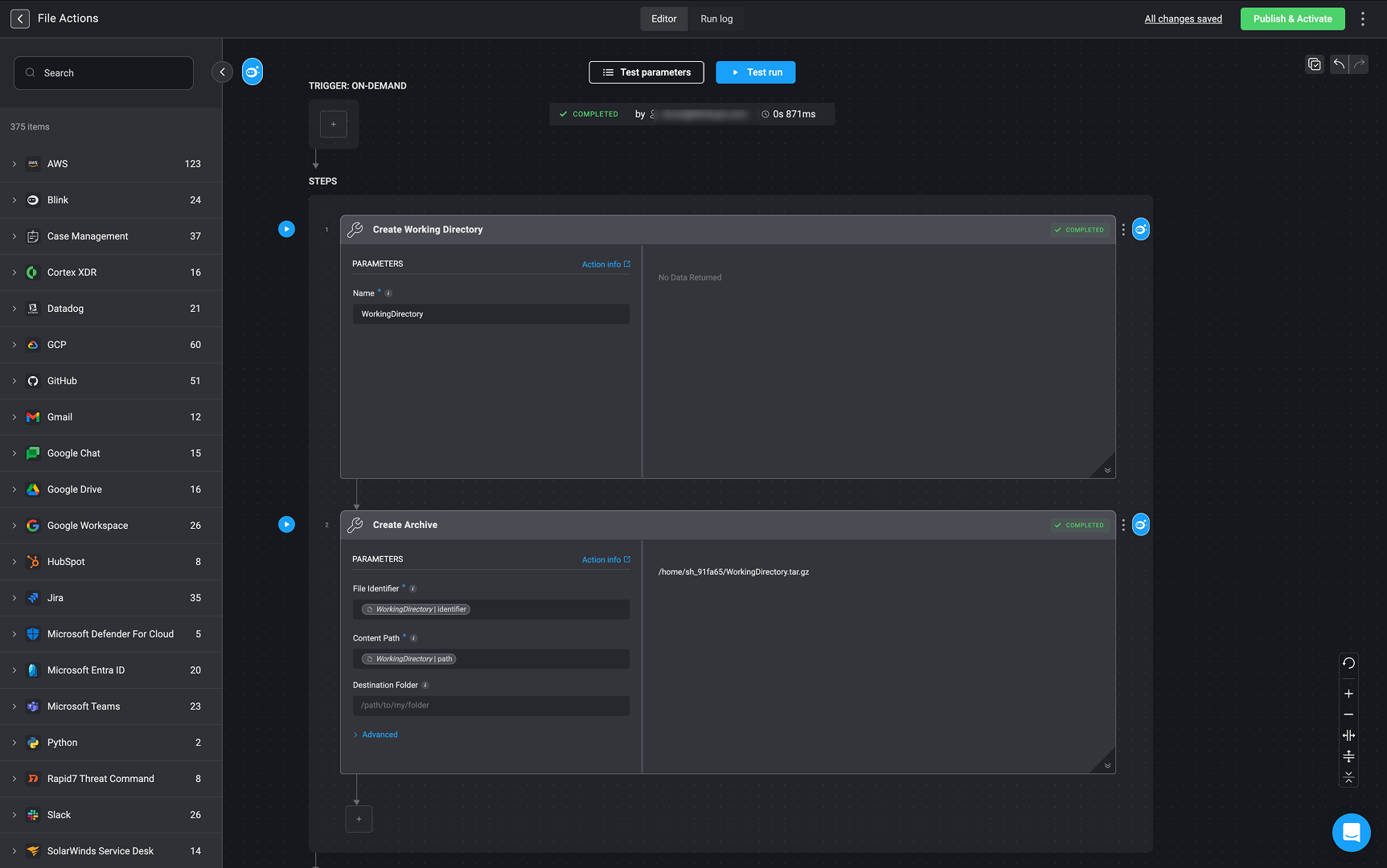The width and height of the screenshot is (1387, 868).
Task: Click the All changes saved link
Action: point(1184,18)
